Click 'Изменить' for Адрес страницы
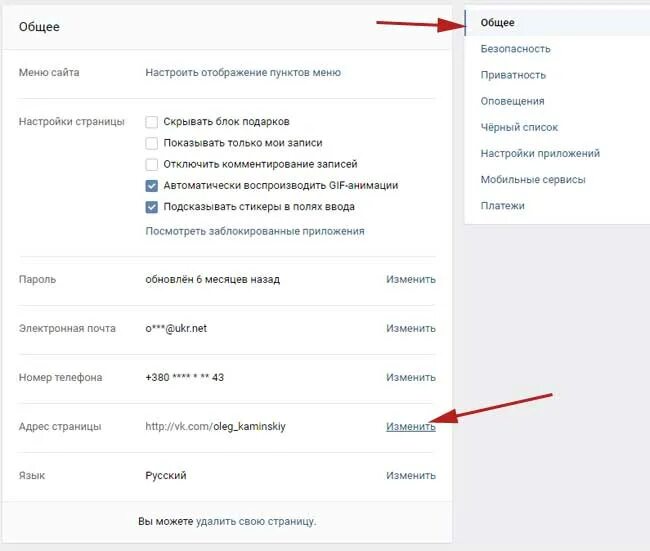Screen dimensions: 650x551 [411, 426]
